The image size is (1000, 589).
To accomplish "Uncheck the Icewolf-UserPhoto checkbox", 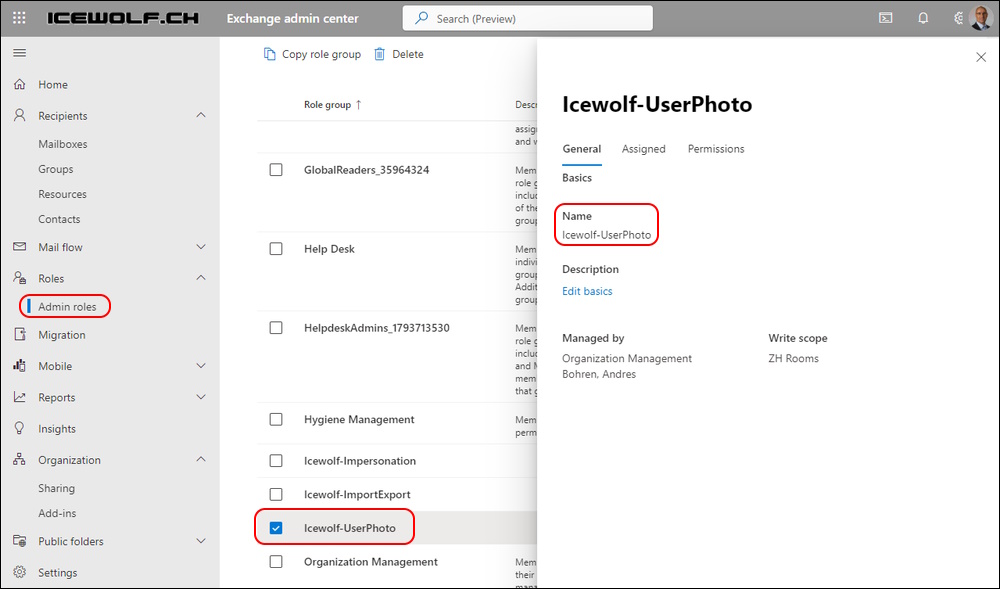I will [x=276, y=528].
